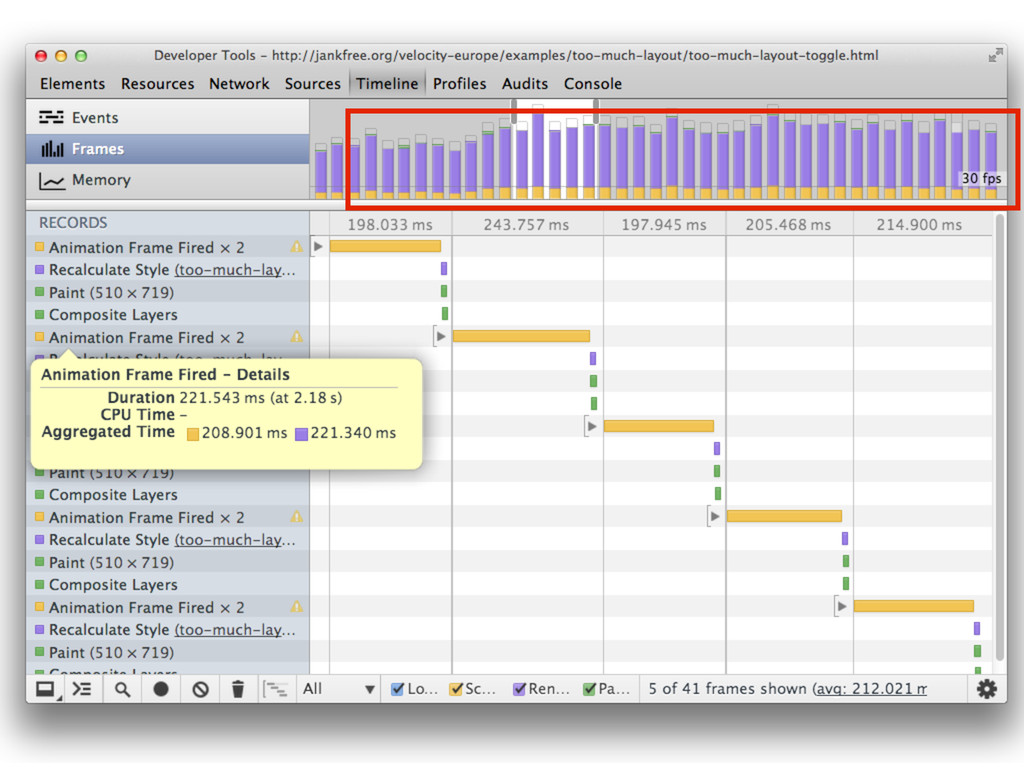This screenshot has width=1024, height=768.
Task: Expand the last Animation Frame Fired record
Action: 841,606
